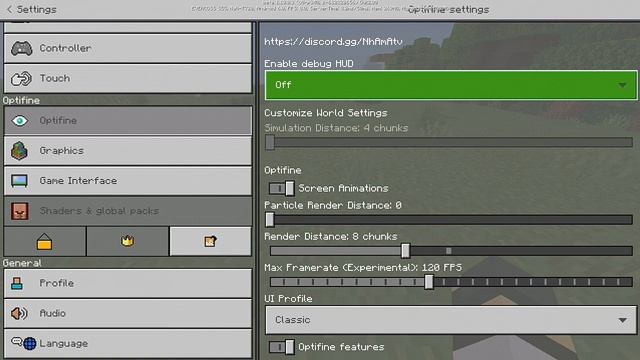Click the debug HUD dropdown arrow

622,85
